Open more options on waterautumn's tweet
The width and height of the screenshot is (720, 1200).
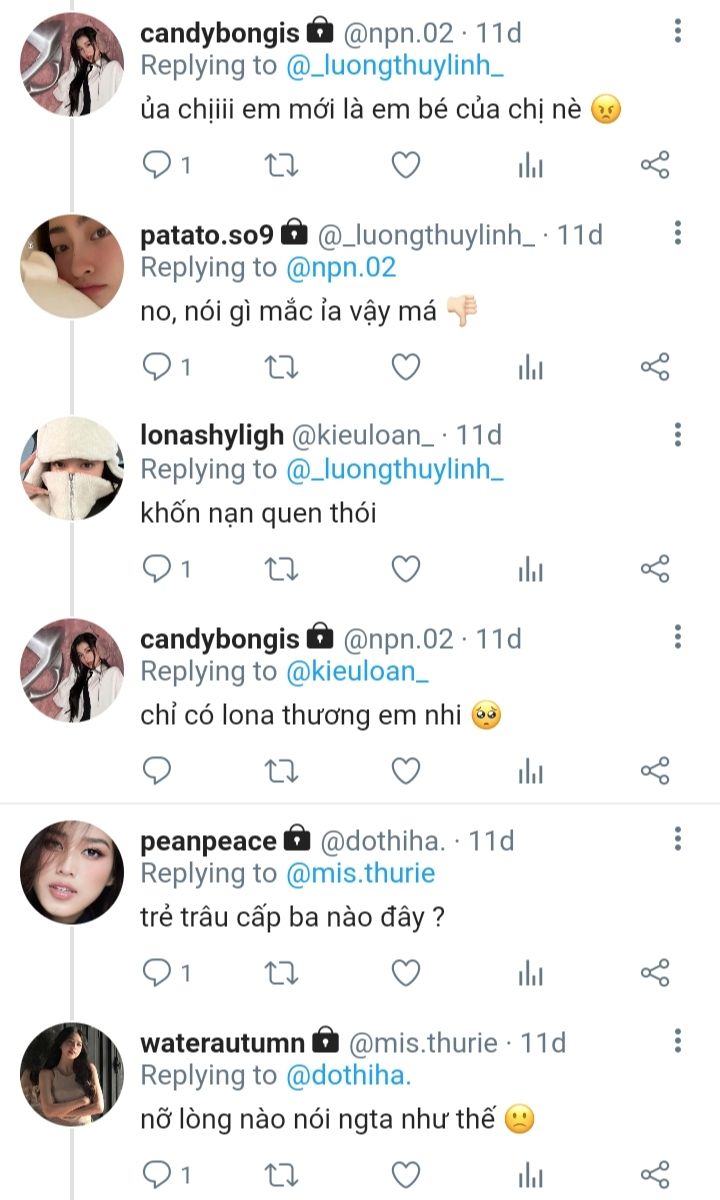click(678, 1042)
